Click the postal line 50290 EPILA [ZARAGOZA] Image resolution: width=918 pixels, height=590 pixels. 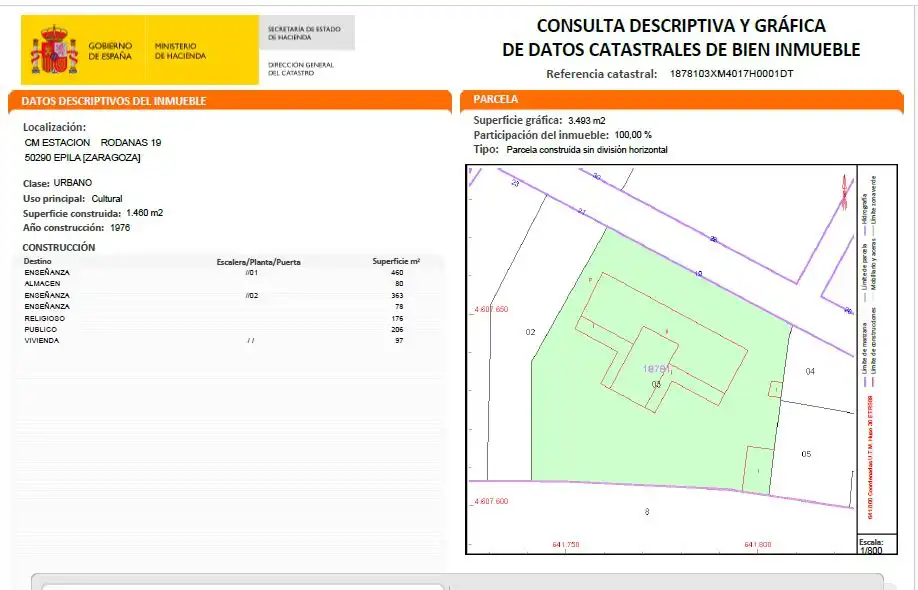coord(83,157)
